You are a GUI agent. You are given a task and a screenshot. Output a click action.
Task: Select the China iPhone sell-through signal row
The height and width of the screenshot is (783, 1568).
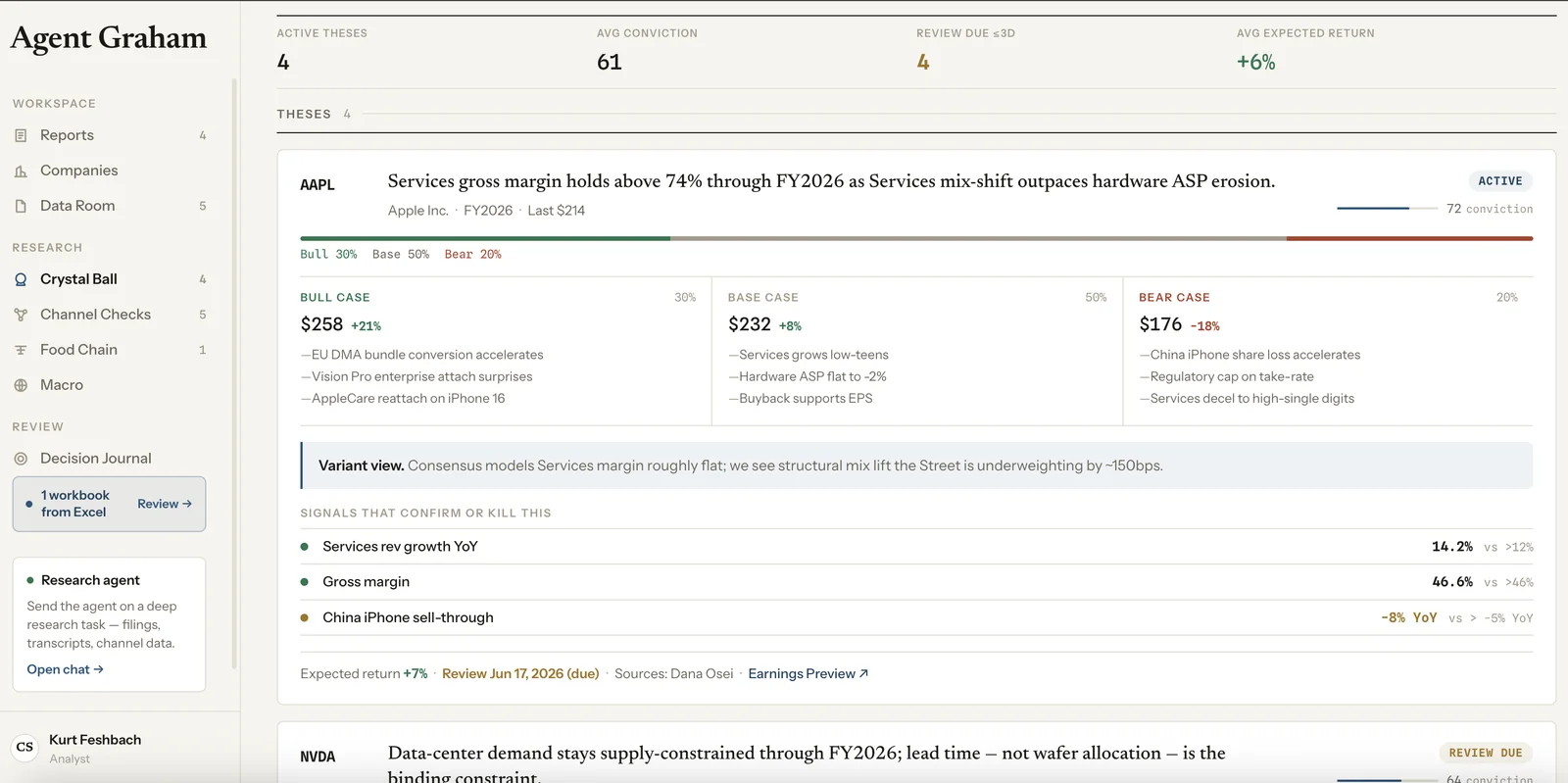coord(916,617)
